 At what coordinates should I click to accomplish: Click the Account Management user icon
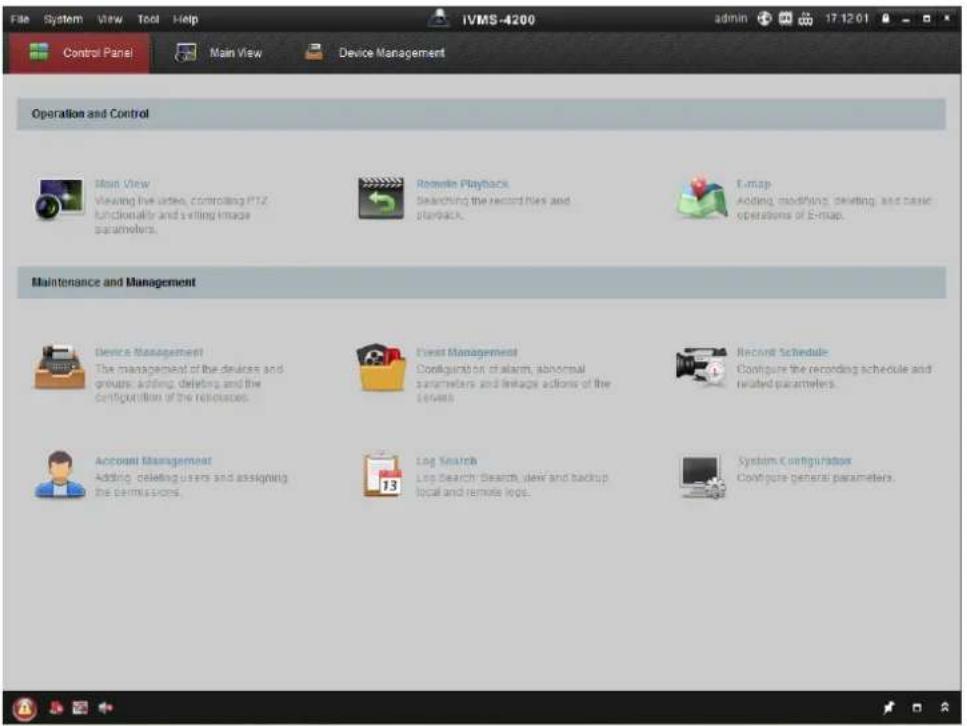tap(60, 474)
